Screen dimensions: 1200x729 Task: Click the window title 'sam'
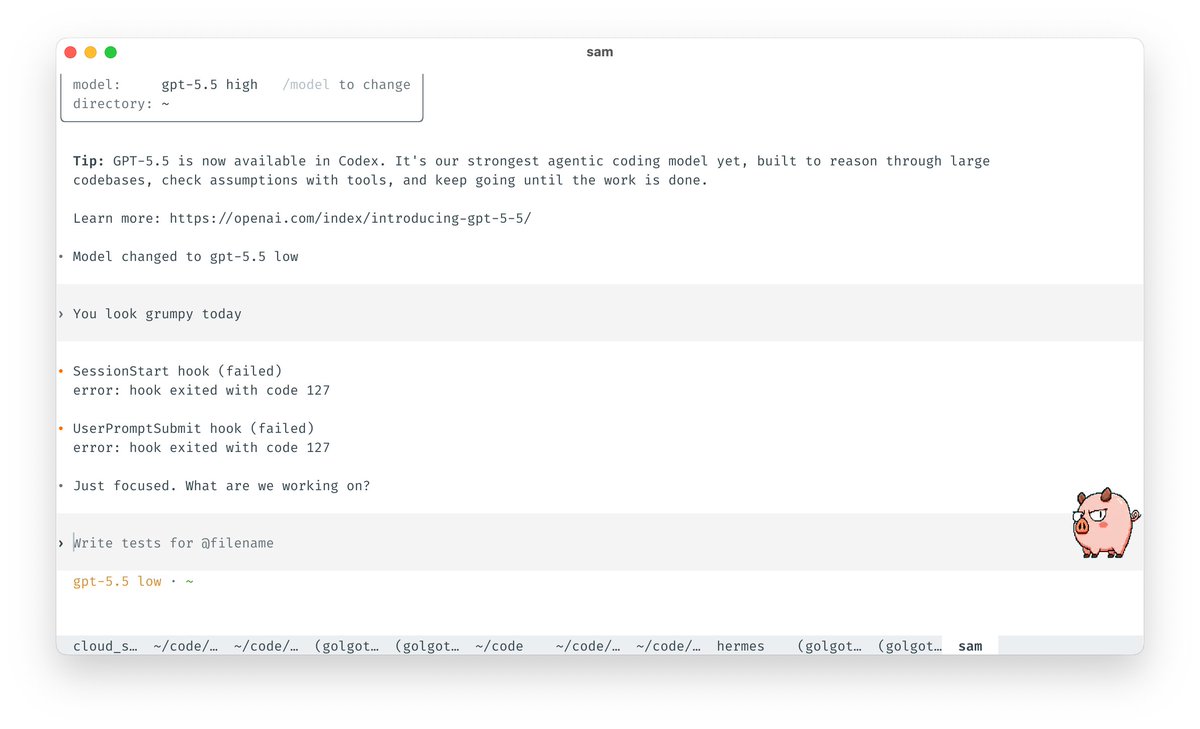click(x=600, y=52)
